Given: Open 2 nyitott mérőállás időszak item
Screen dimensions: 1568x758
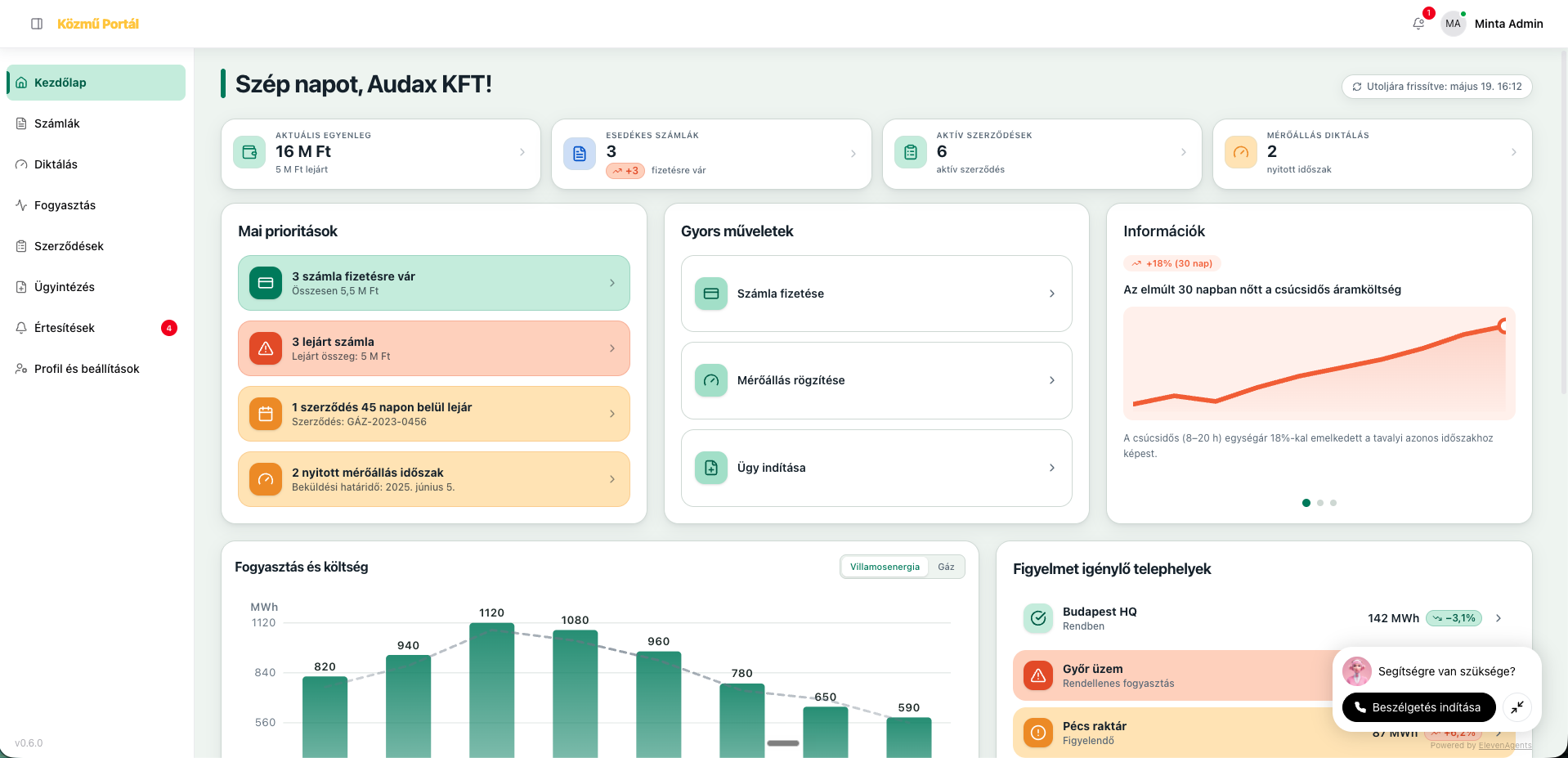Looking at the screenshot, I should tap(434, 479).
